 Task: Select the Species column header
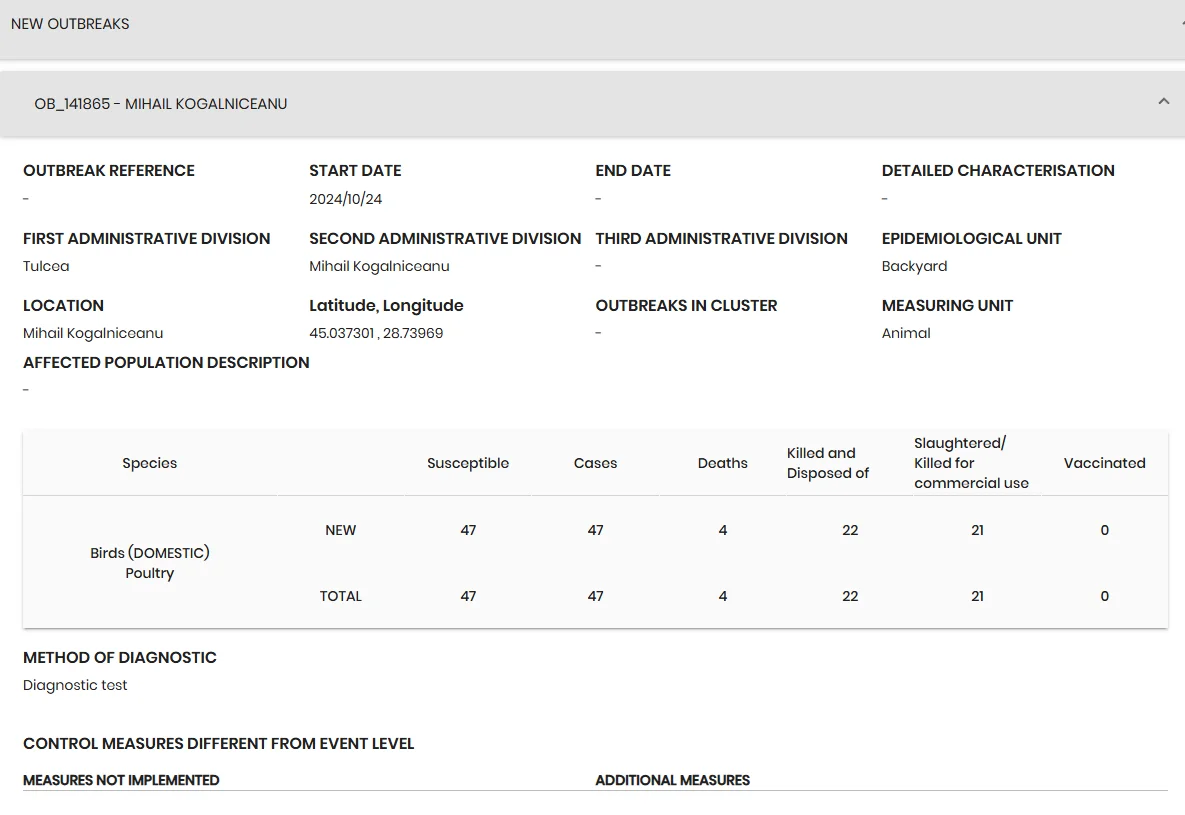pyautogui.click(x=150, y=463)
